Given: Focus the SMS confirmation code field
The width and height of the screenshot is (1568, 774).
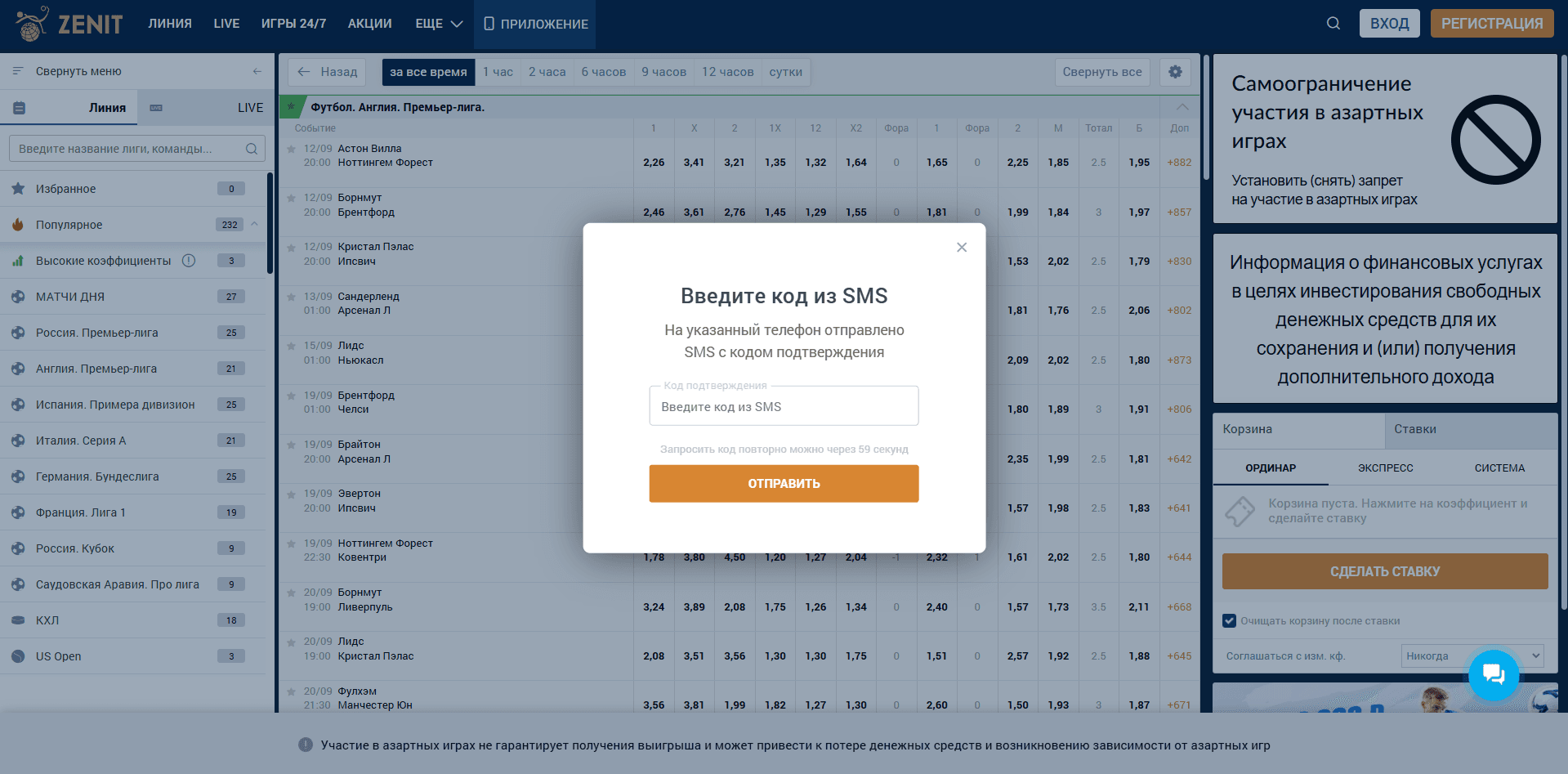Looking at the screenshot, I should [784, 406].
